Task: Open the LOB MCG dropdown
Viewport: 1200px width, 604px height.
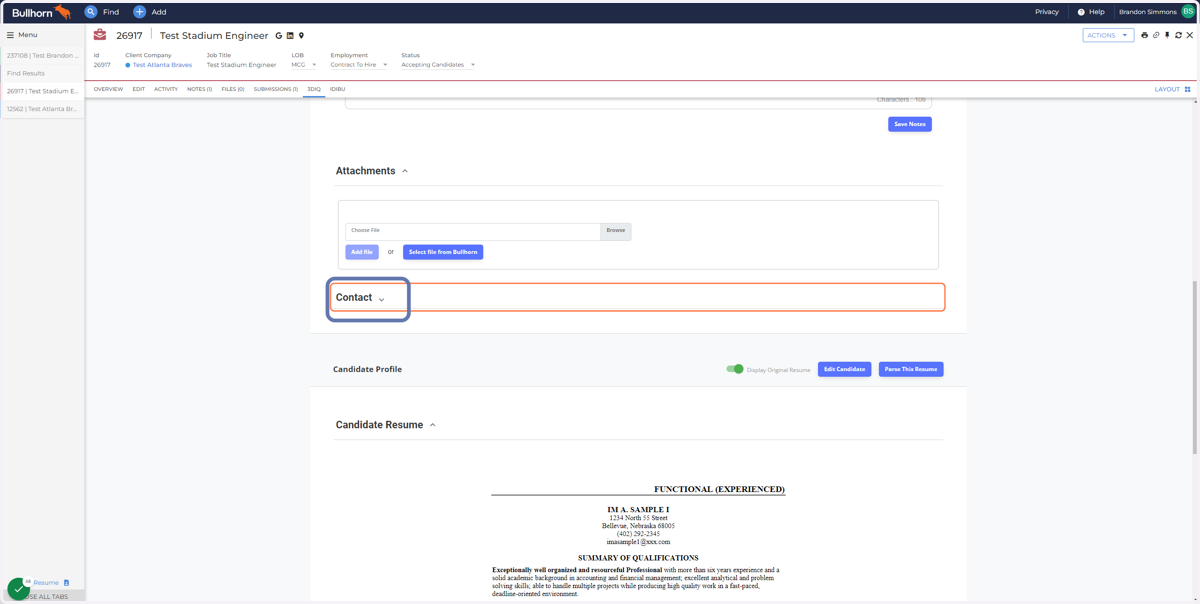Action: tap(304, 65)
